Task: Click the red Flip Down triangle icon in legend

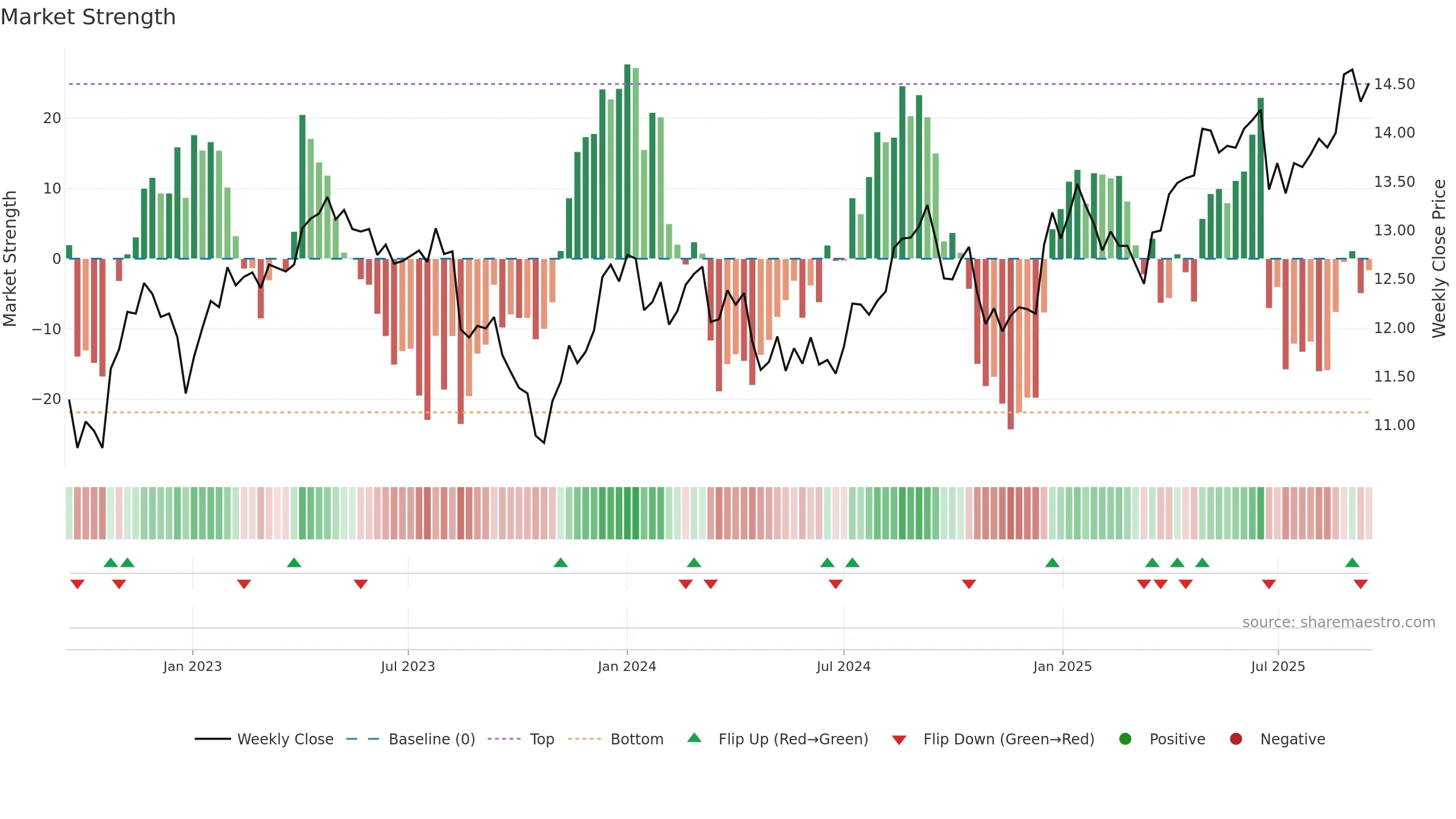Action: (899, 740)
